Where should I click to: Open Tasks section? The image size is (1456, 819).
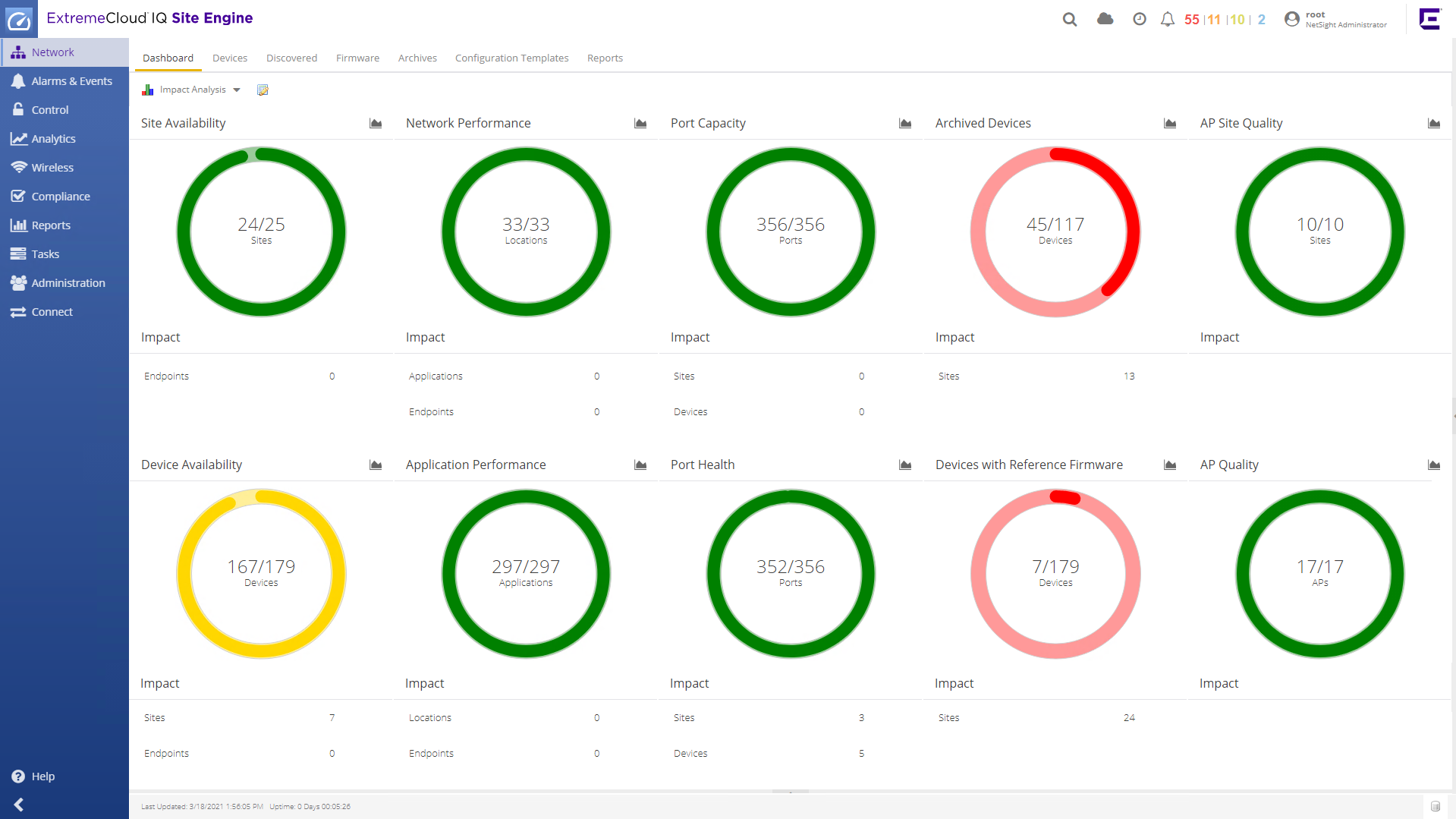coord(64,254)
